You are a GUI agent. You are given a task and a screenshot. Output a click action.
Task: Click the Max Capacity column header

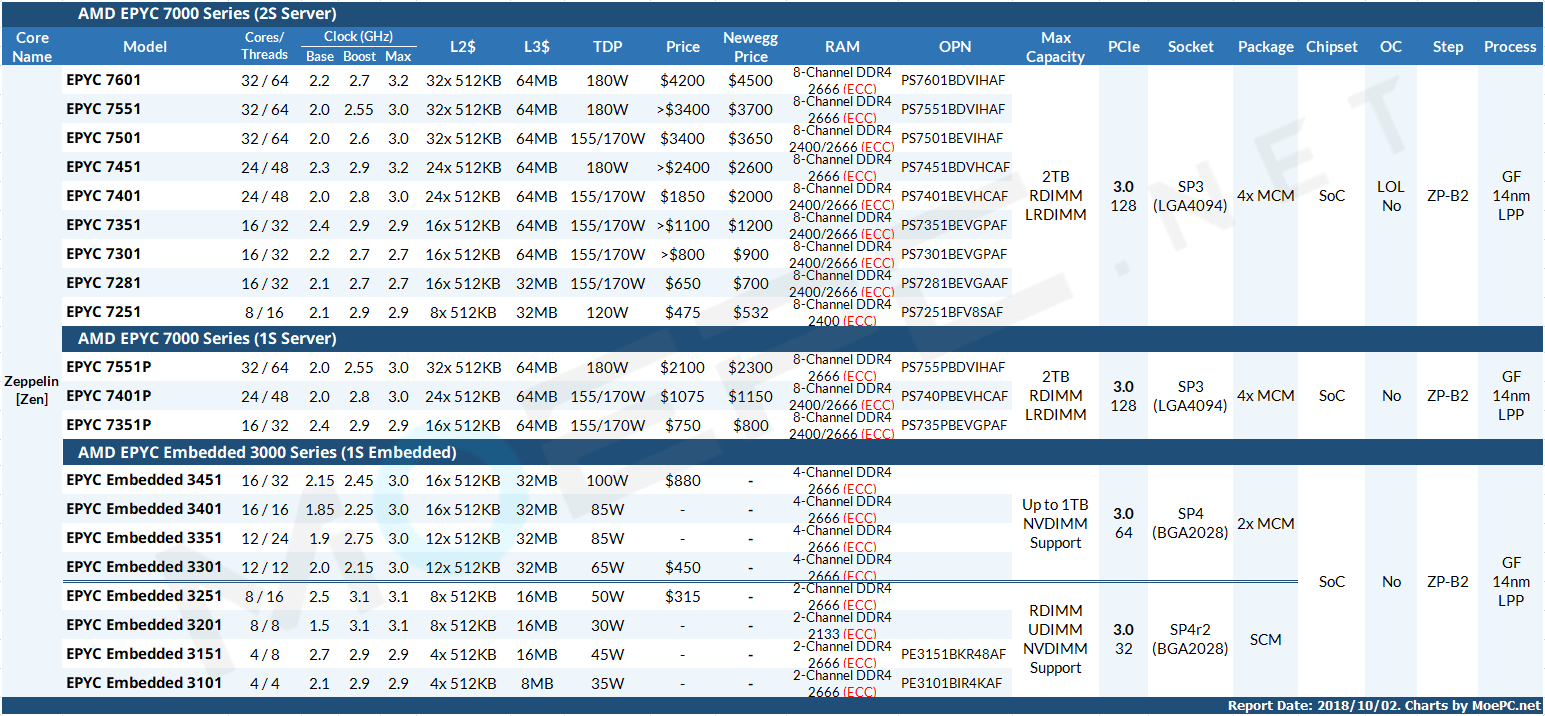tap(1055, 47)
